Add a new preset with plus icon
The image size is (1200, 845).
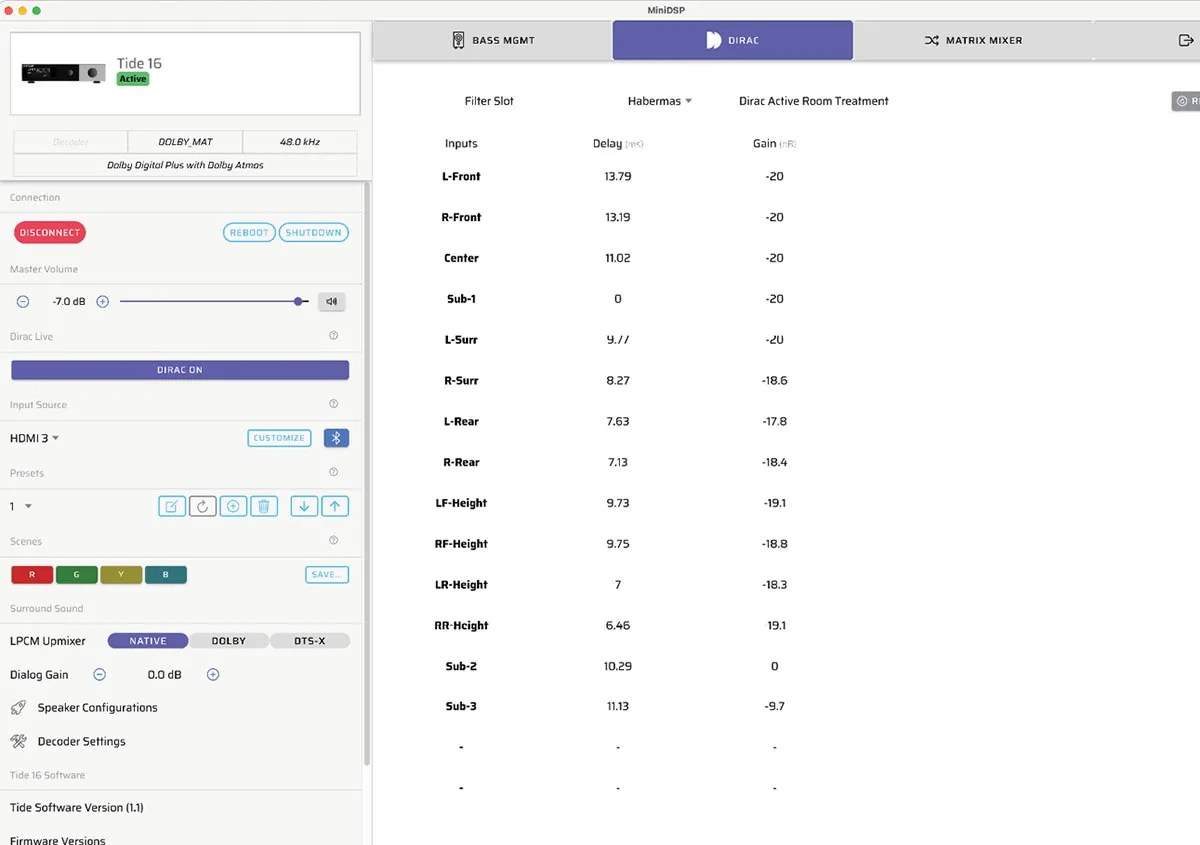coord(233,506)
